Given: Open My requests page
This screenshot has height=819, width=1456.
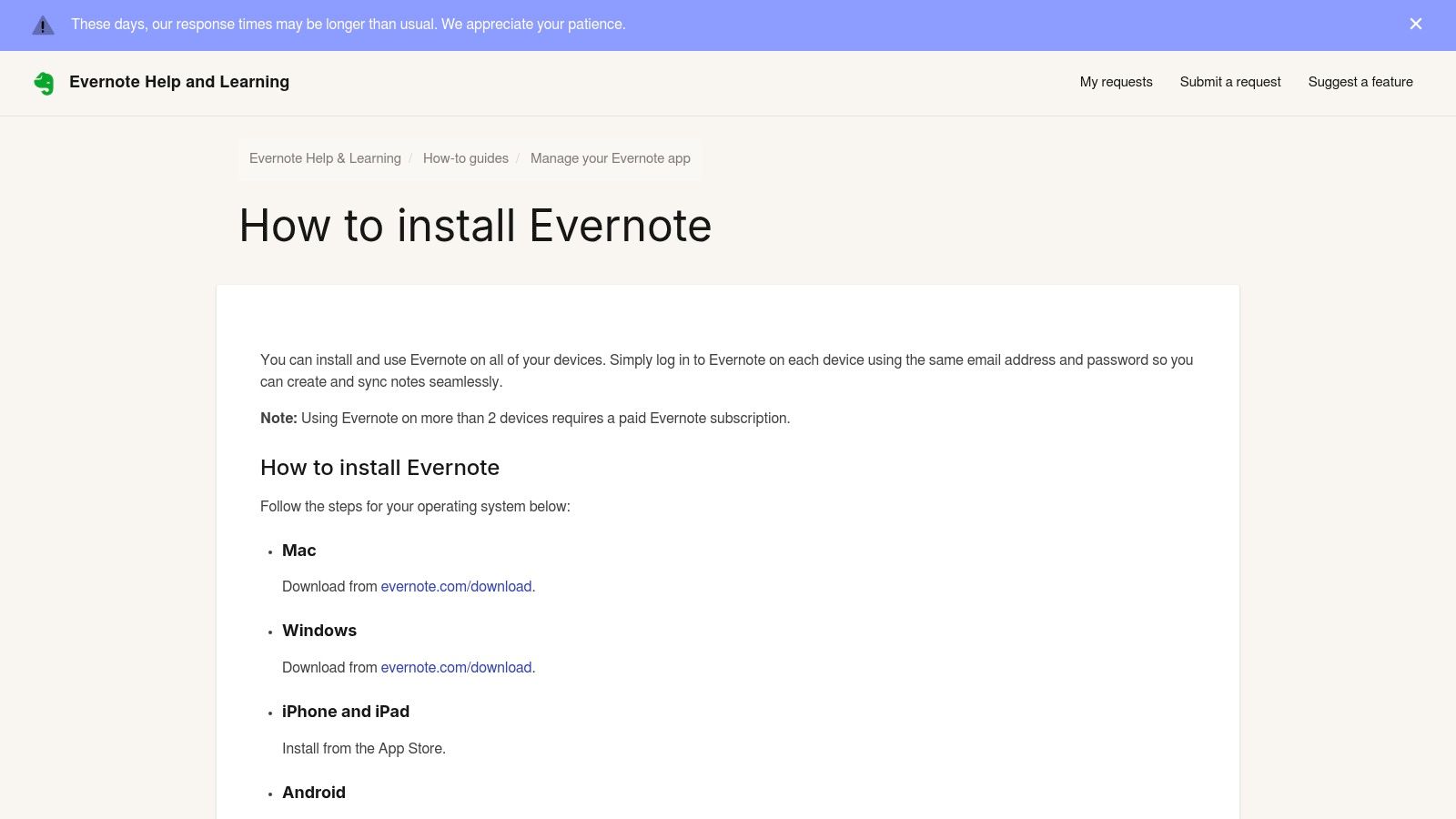Looking at the screenshot, I should 1116,82.
